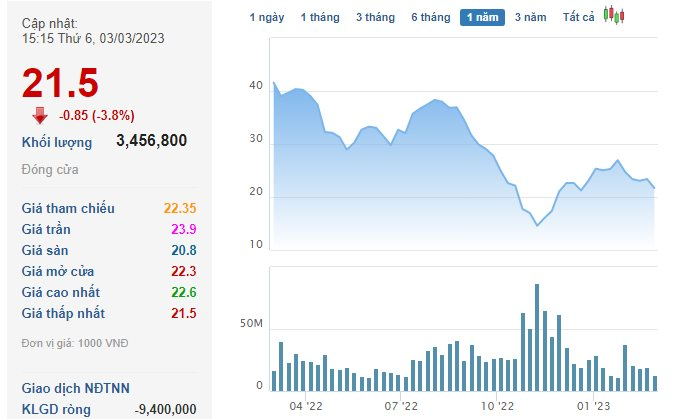The image size is (676, 419).
Task: Click the candlestick chart type icon
Action: point(613,16)
